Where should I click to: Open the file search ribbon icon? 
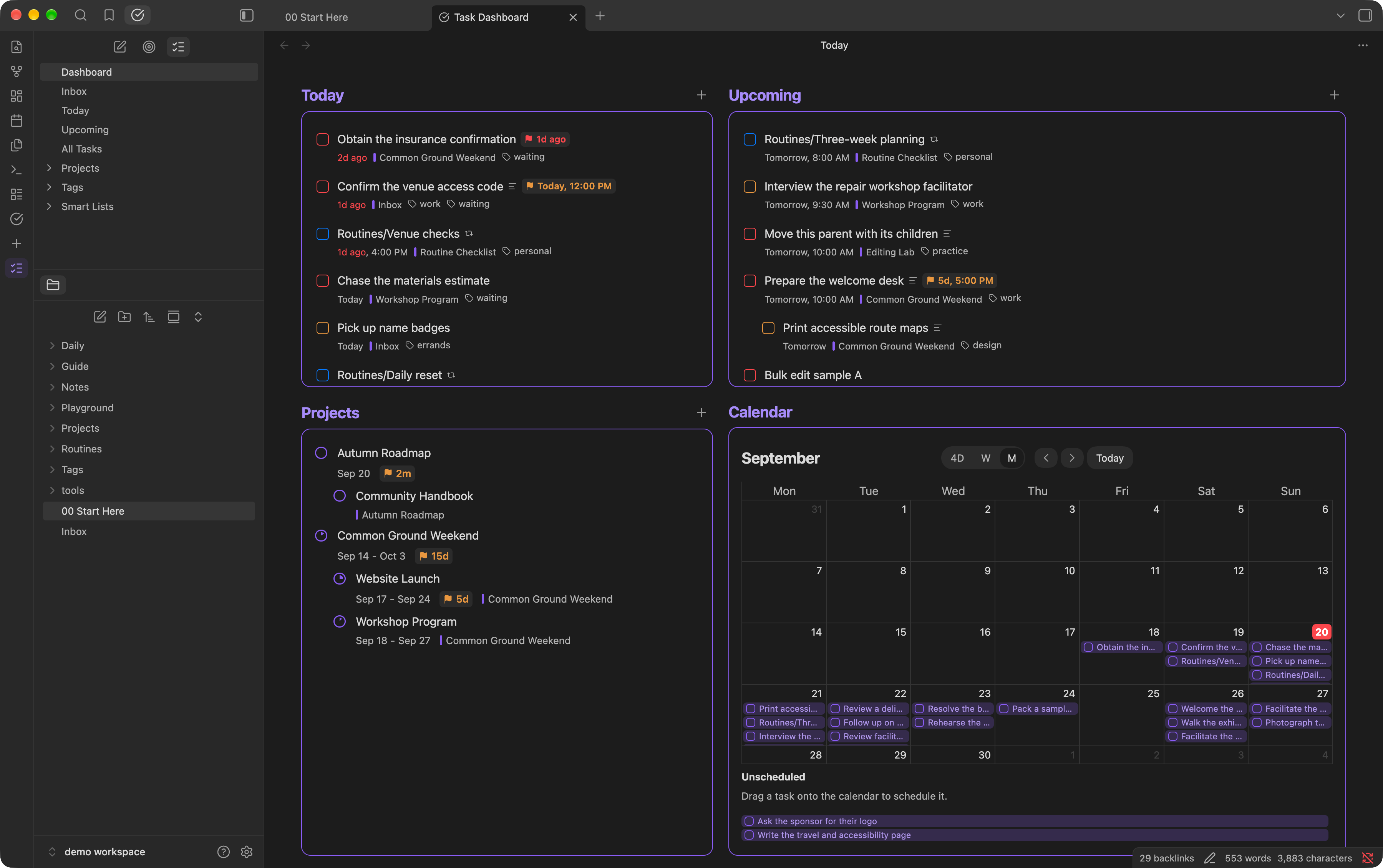17,47
